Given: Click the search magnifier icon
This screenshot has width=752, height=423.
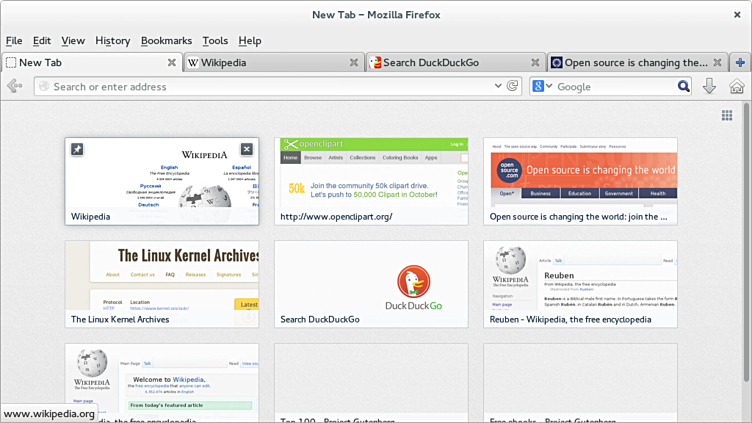Looking at the screenshot, I should click(x=684, y=87).
